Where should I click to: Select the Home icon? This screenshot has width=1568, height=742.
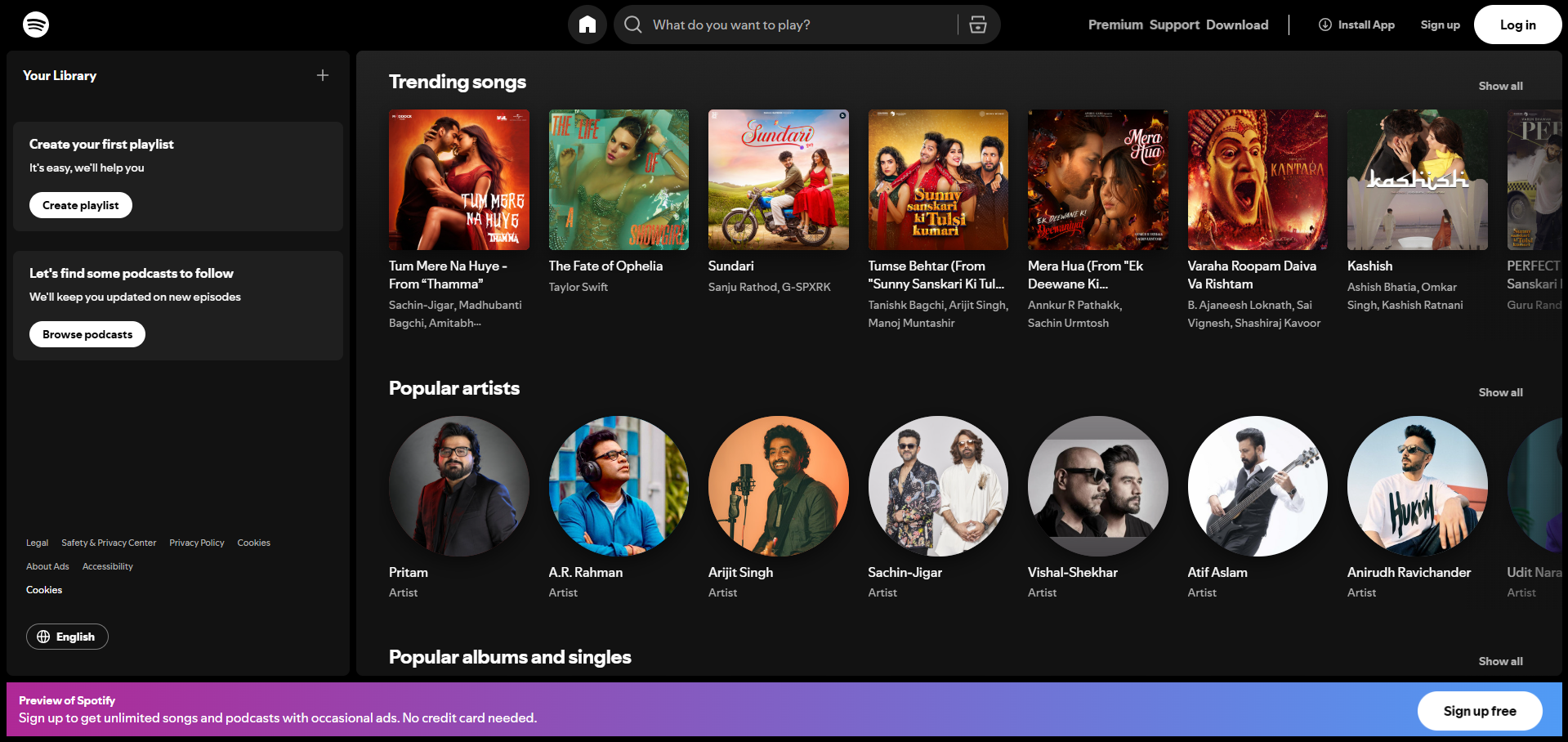[587, 25]
